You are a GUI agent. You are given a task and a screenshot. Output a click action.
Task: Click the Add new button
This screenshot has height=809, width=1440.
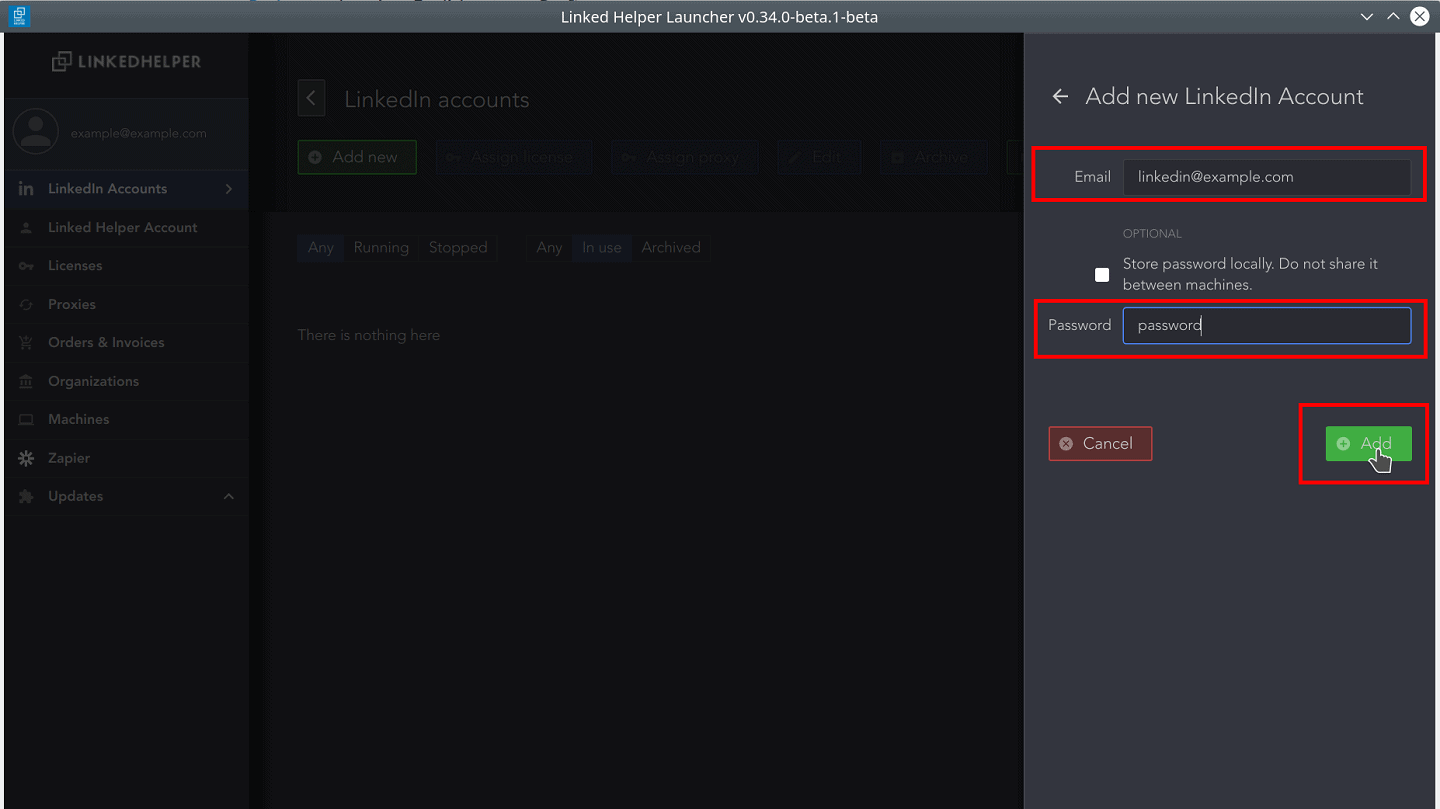click(x=357, y=157)
